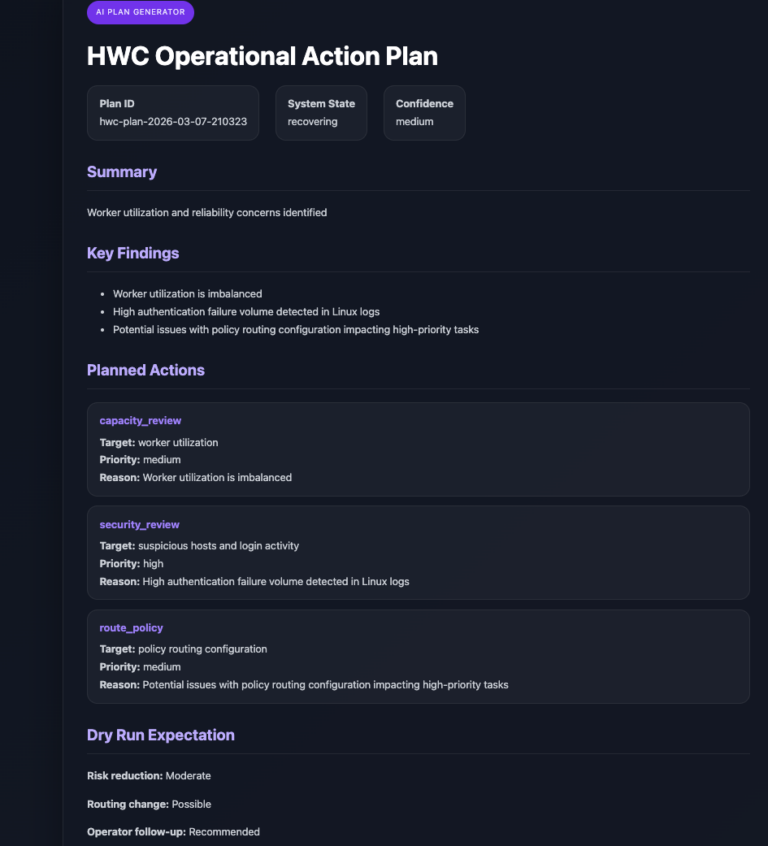768x846 pixels.
Task: Click the System State recovering card
Action: (321, 112)
